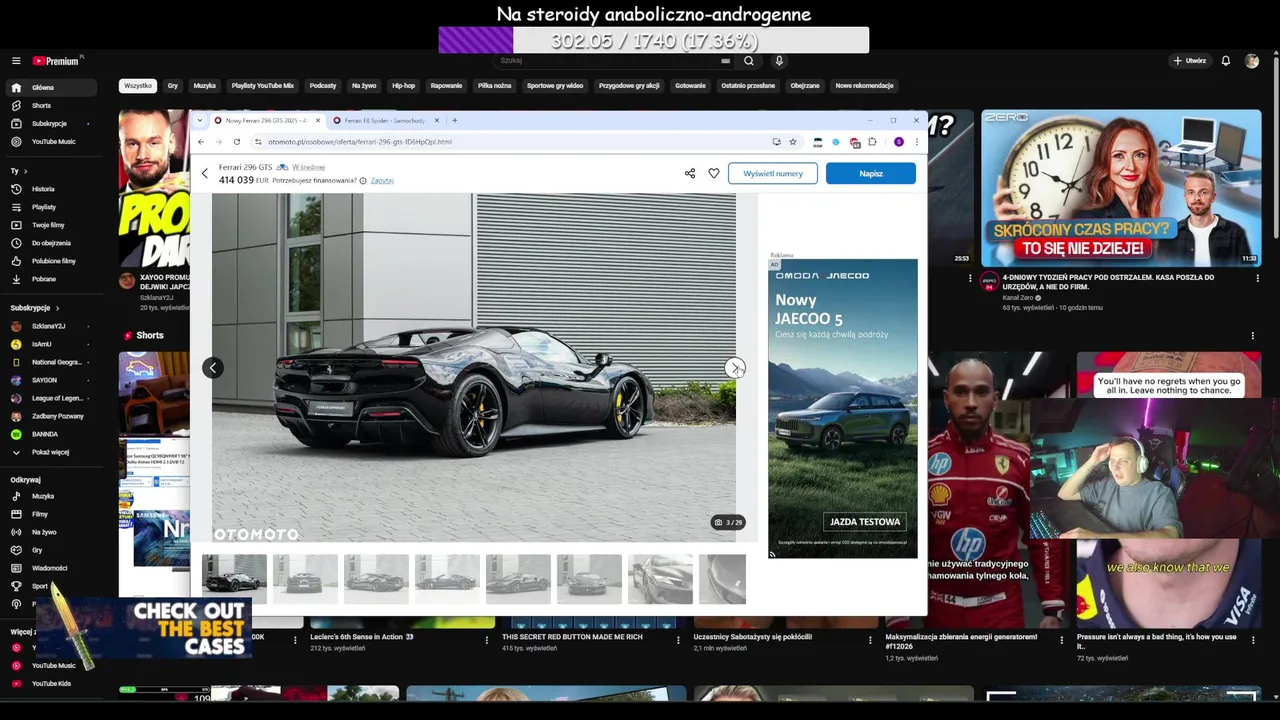The height and width of the screenshot is (720, 1280).
Task: Open Pobrane downloads in sidebar
Action: point(52,279)
